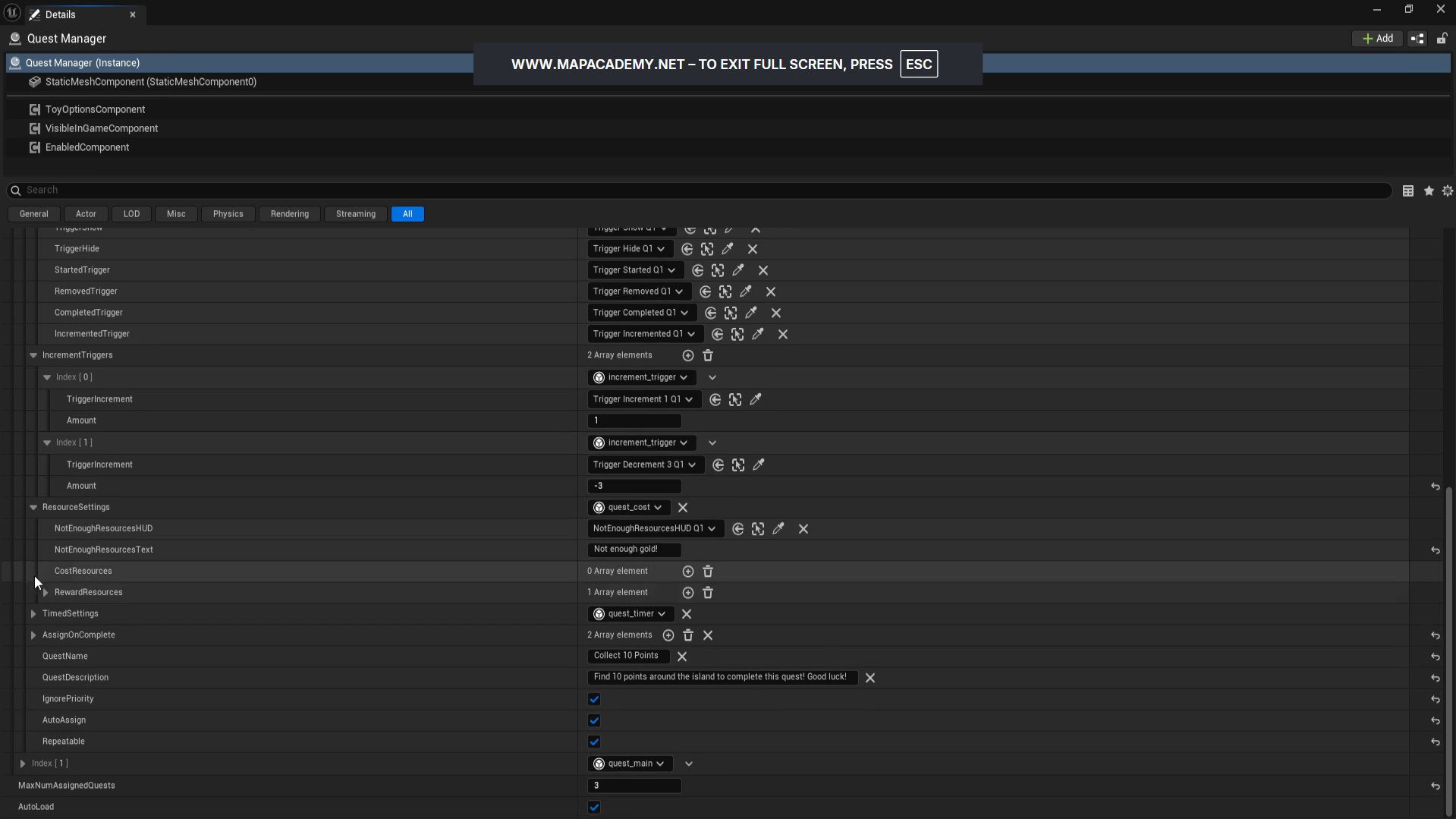Expand the TimedSettings section
The height and width of the screenshot is (819, 1456).
click(x=33, y=613)
